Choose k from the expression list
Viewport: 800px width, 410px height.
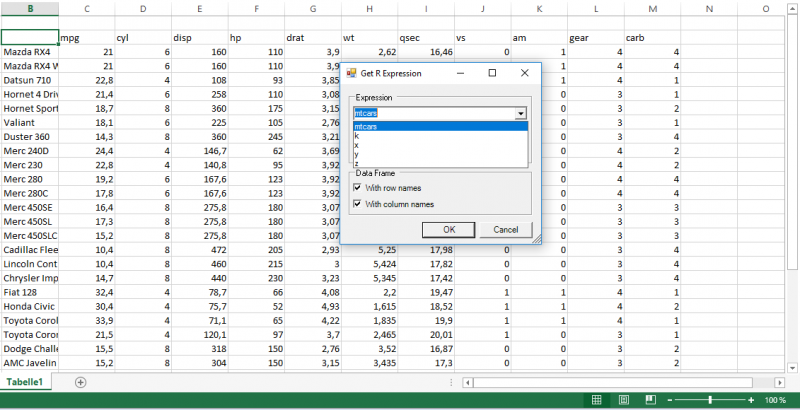pos(441,136)
